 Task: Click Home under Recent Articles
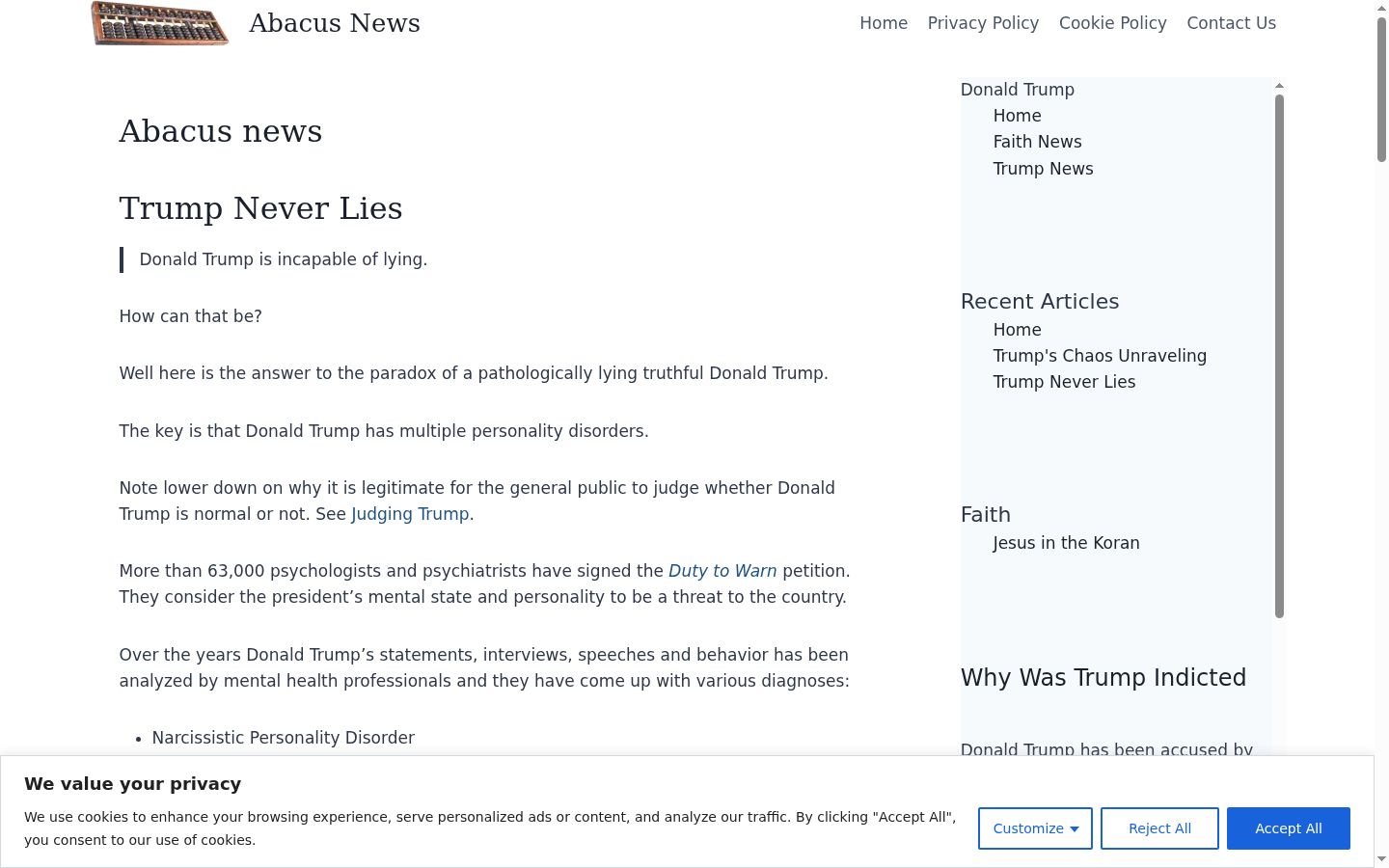(x=1017, y=330)
